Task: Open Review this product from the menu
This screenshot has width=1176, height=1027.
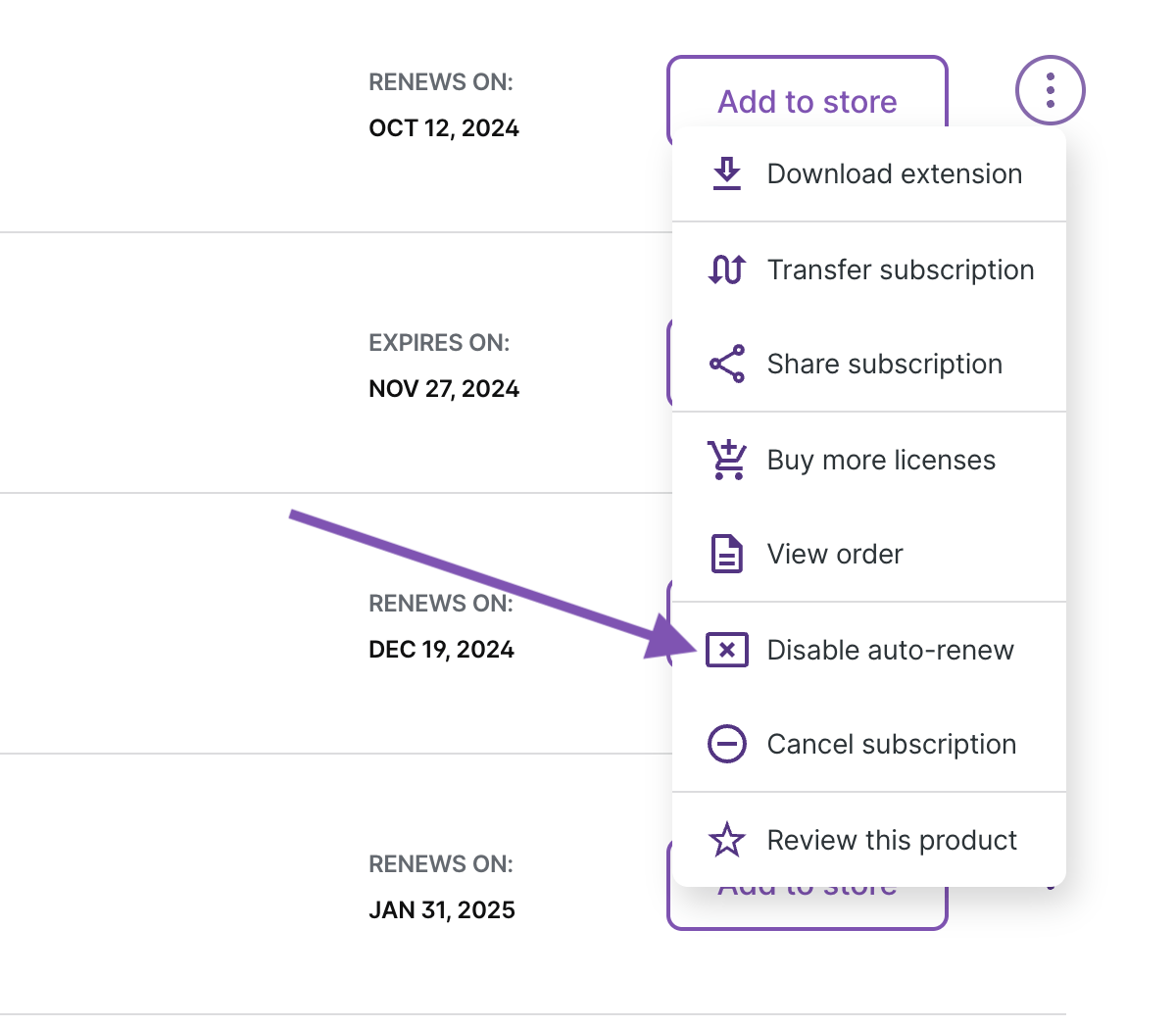Action: click(891, 840)
